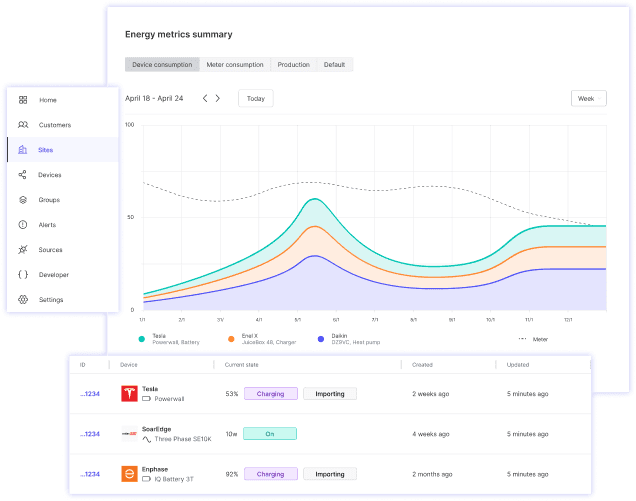The width and height of the screenshot is (636, 501).
Task: Go to previous week with left chevron
Action: pyautogui.click(x=205, y=99)
